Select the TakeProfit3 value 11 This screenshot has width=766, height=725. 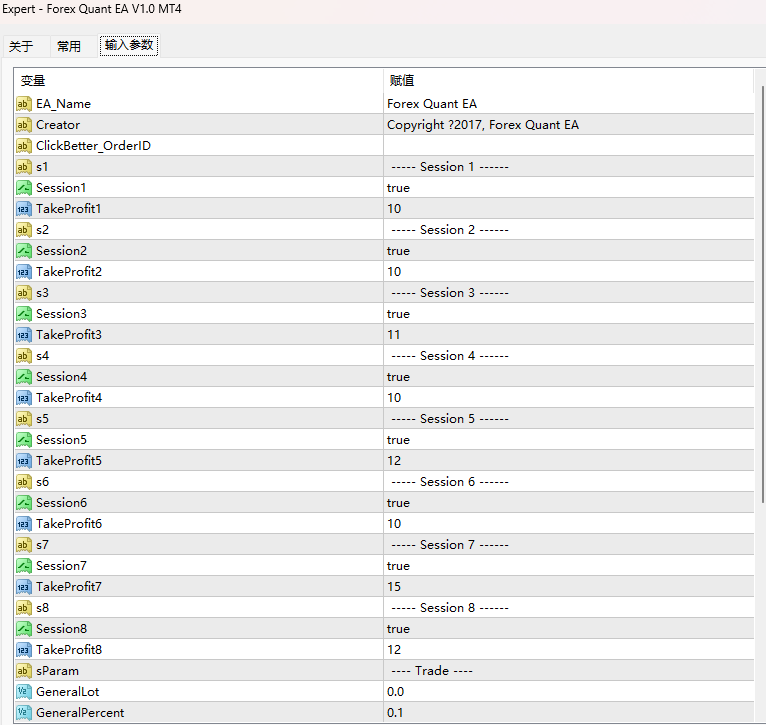(569, 335)
